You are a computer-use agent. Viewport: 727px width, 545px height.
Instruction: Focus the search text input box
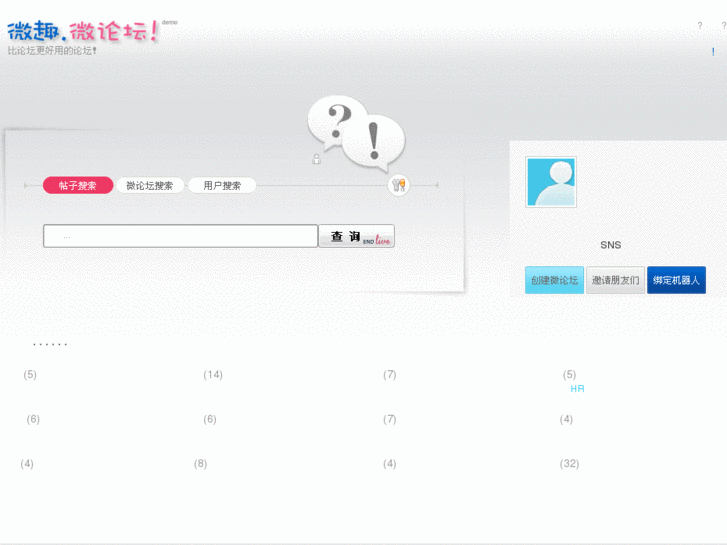pos(180,236)
